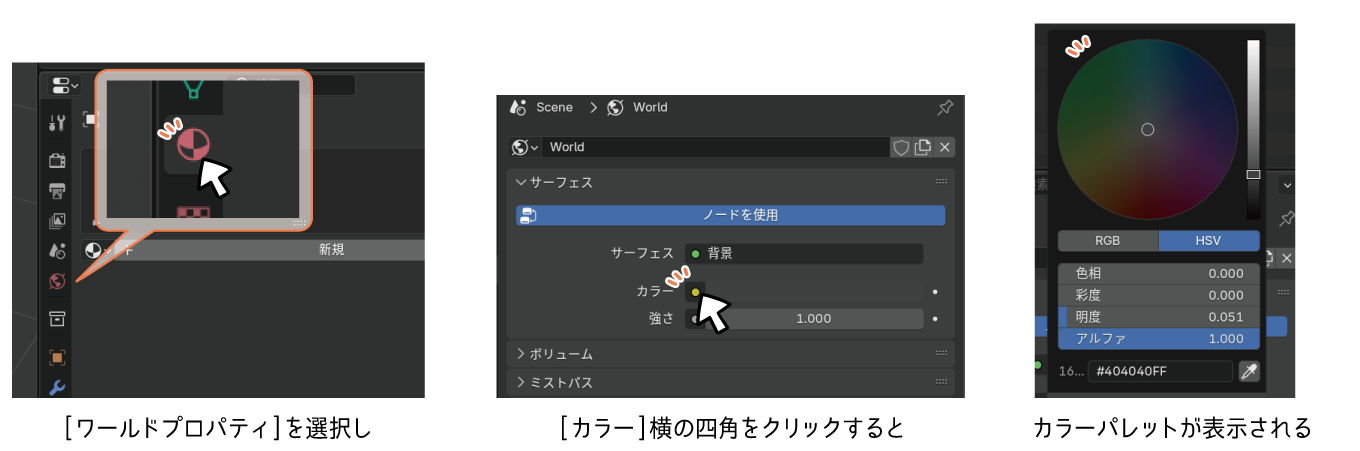
Task: Switch color picker to RGB mode
Action: tap(1107, 241)
